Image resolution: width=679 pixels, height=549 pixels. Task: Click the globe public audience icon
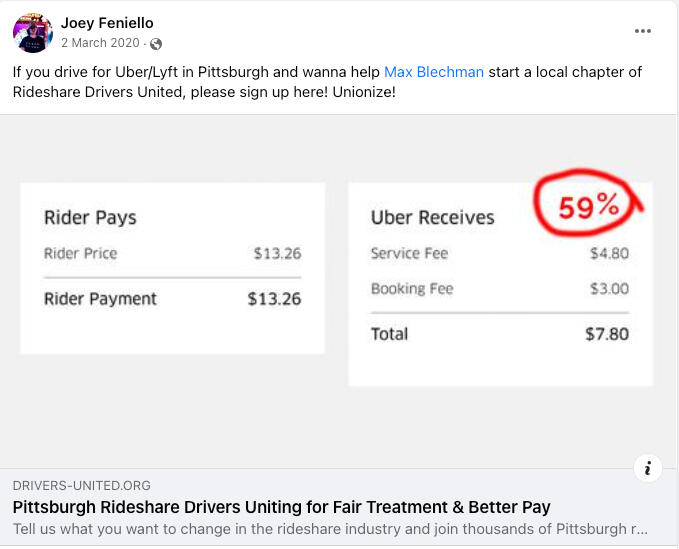tap(156, 44)
